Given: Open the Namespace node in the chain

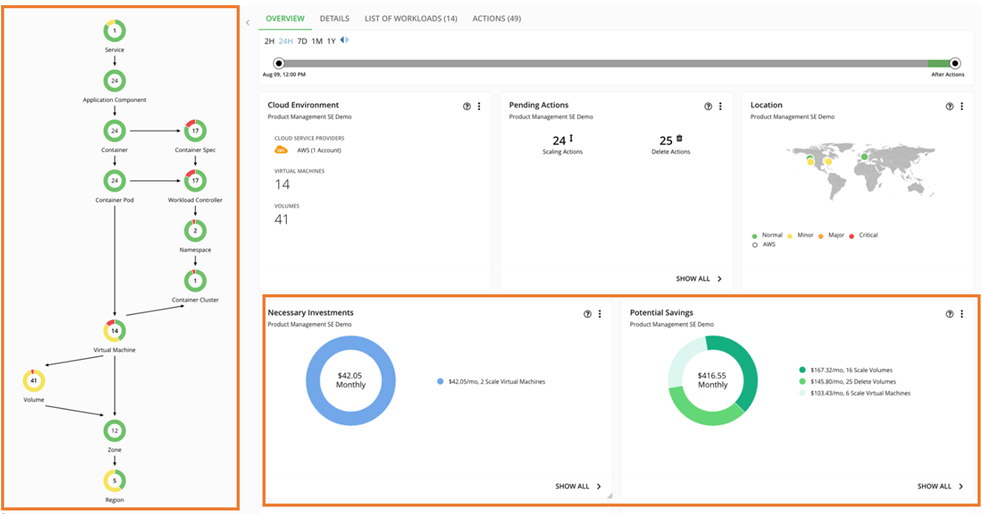Looking at the screenshot, I should coord(195,231).
